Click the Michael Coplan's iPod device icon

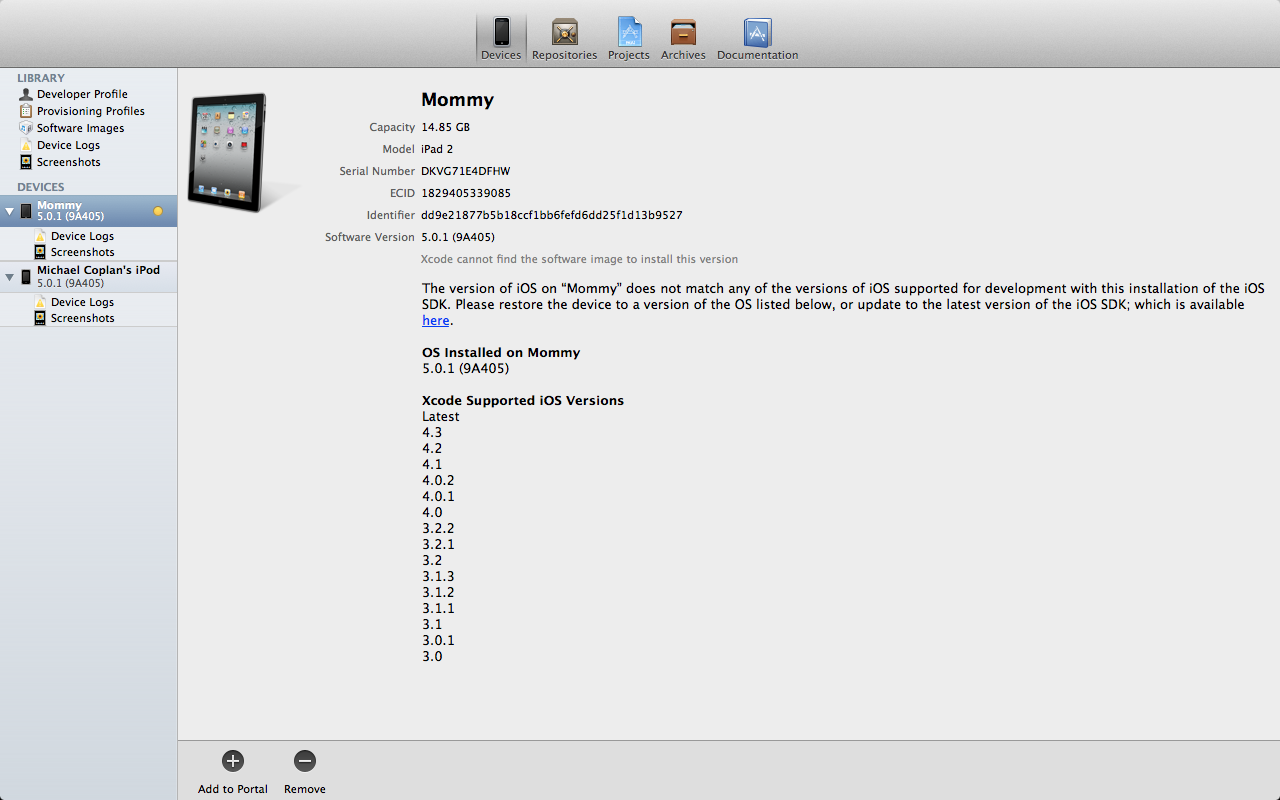(x=26, y=277)
